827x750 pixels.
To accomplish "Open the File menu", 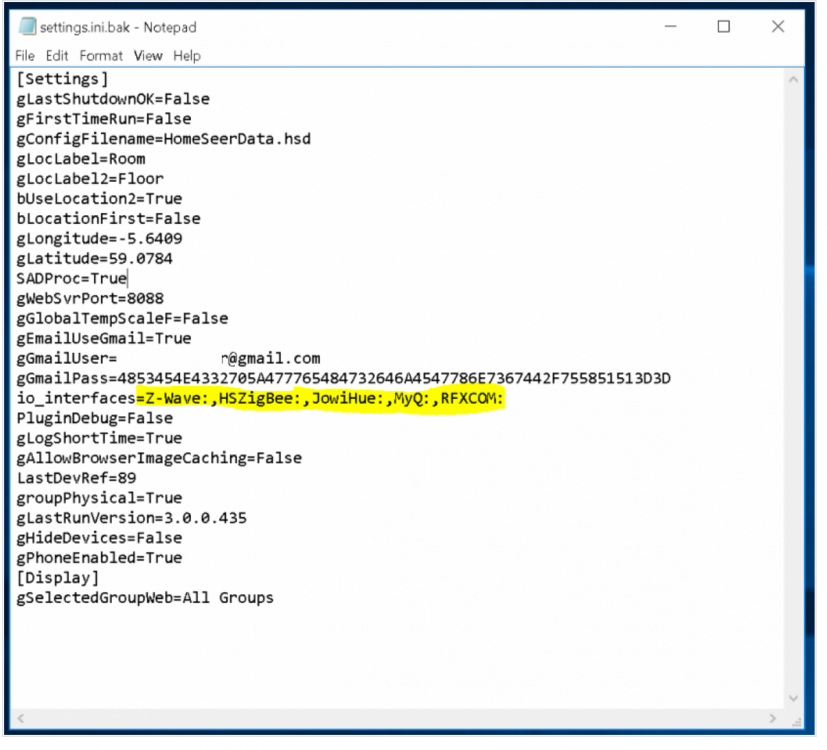I will (x=25, y=55).
